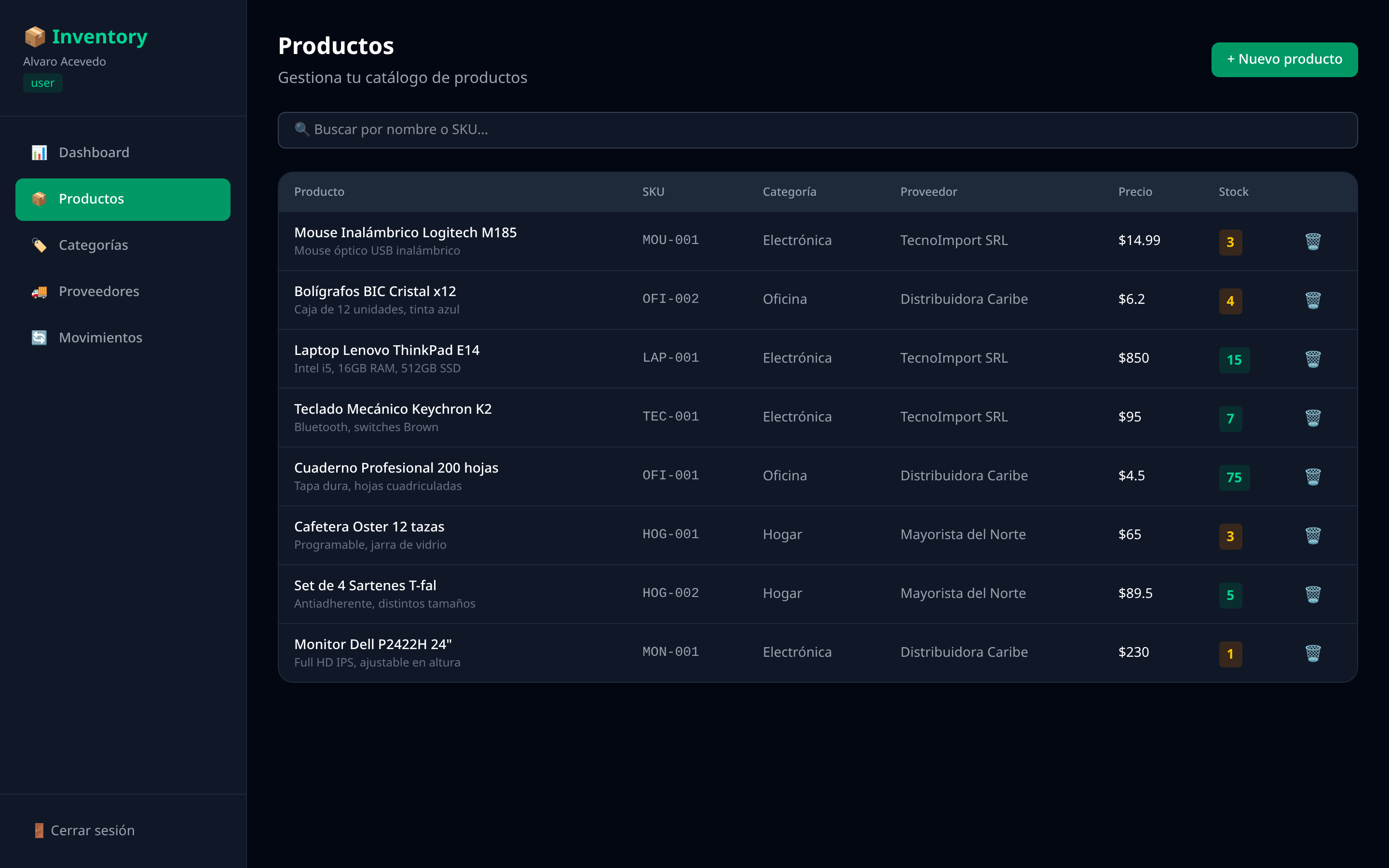Delete the Set de 4 Sartenes T-fal row
This screenshot has width=1389, height=868.
(x=1313, y=594)
